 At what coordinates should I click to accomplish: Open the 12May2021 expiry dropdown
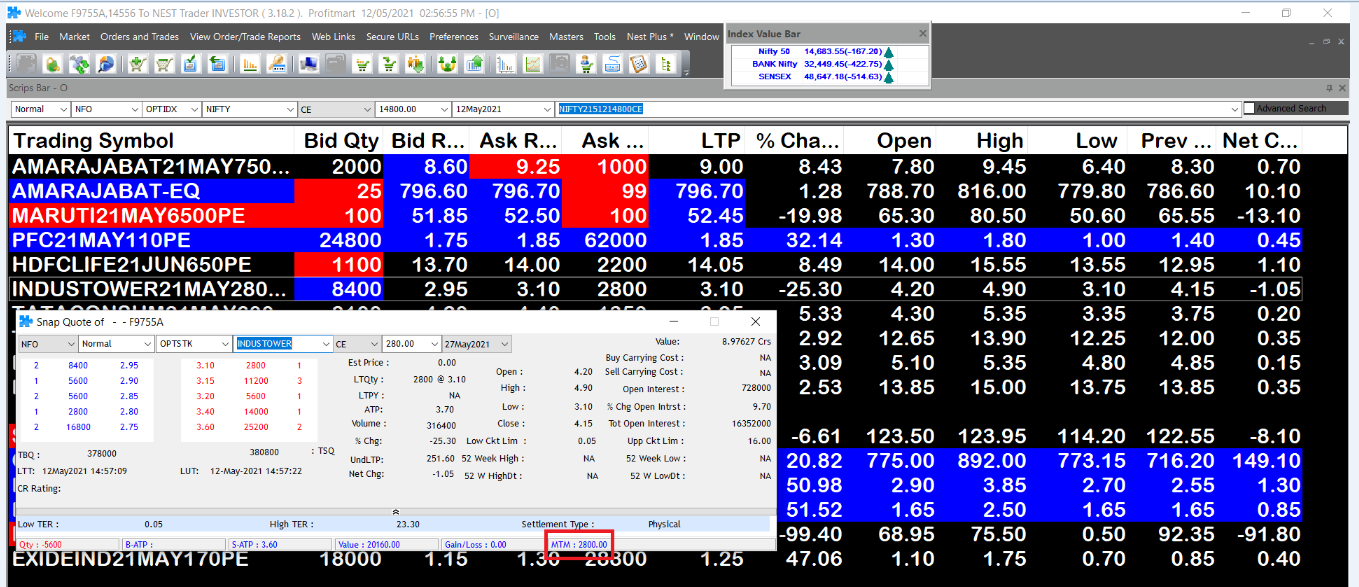(503, 109)
